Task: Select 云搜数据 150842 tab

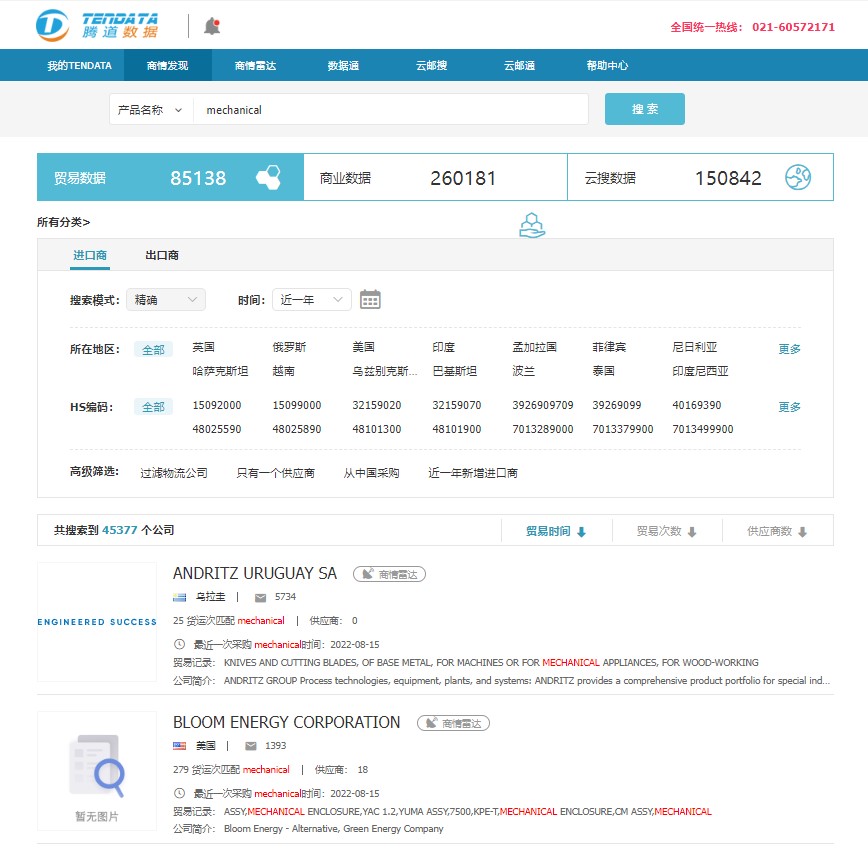Action: click(700, 177)
